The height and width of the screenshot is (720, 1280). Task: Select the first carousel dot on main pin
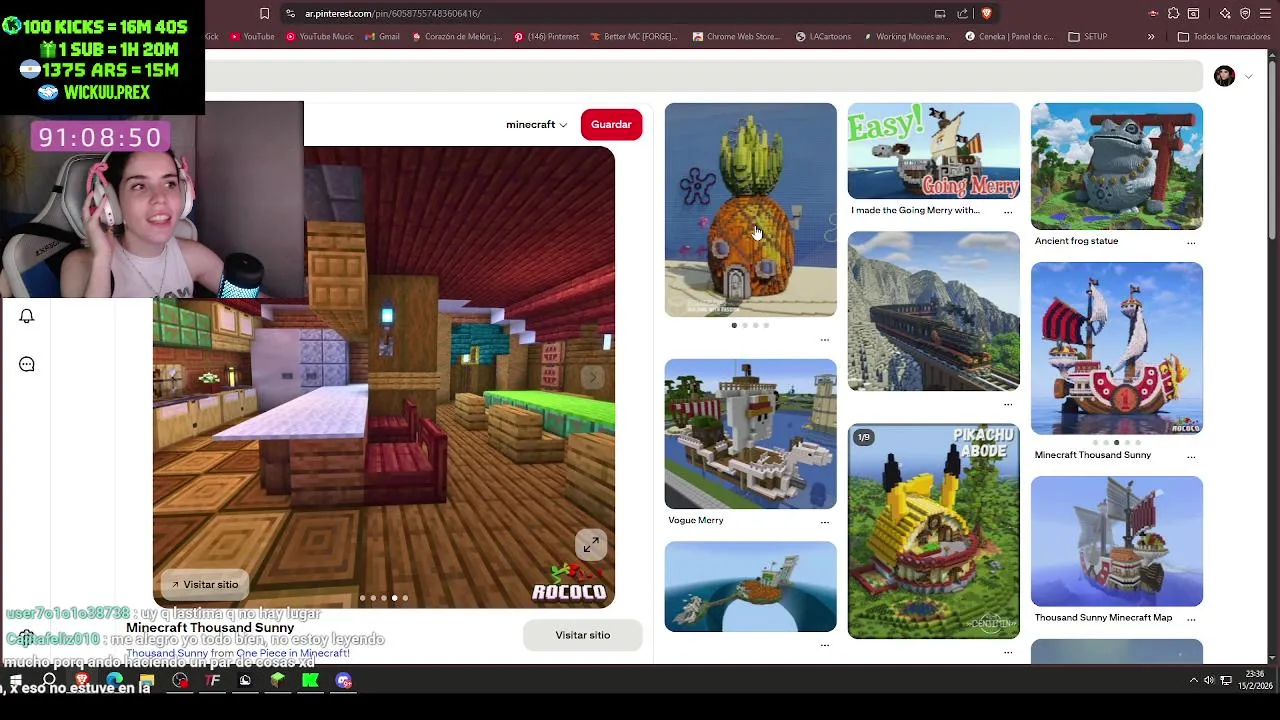point(362,598)
